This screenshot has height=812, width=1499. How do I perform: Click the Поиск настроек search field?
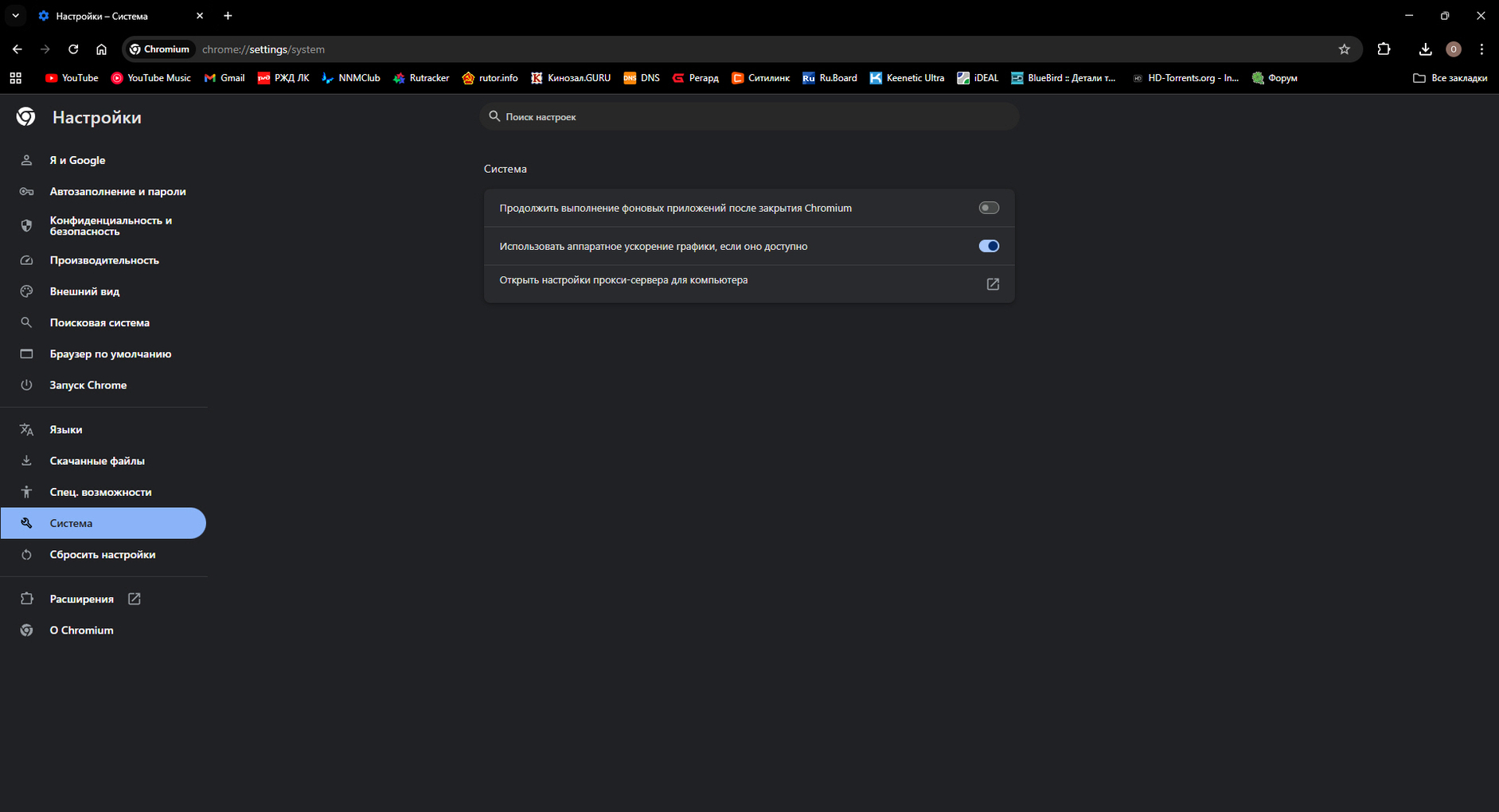(749, 116)
